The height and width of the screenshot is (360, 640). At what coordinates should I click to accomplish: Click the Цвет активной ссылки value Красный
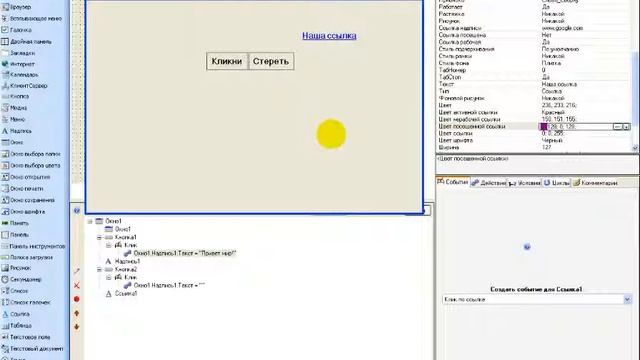[553, 112]
